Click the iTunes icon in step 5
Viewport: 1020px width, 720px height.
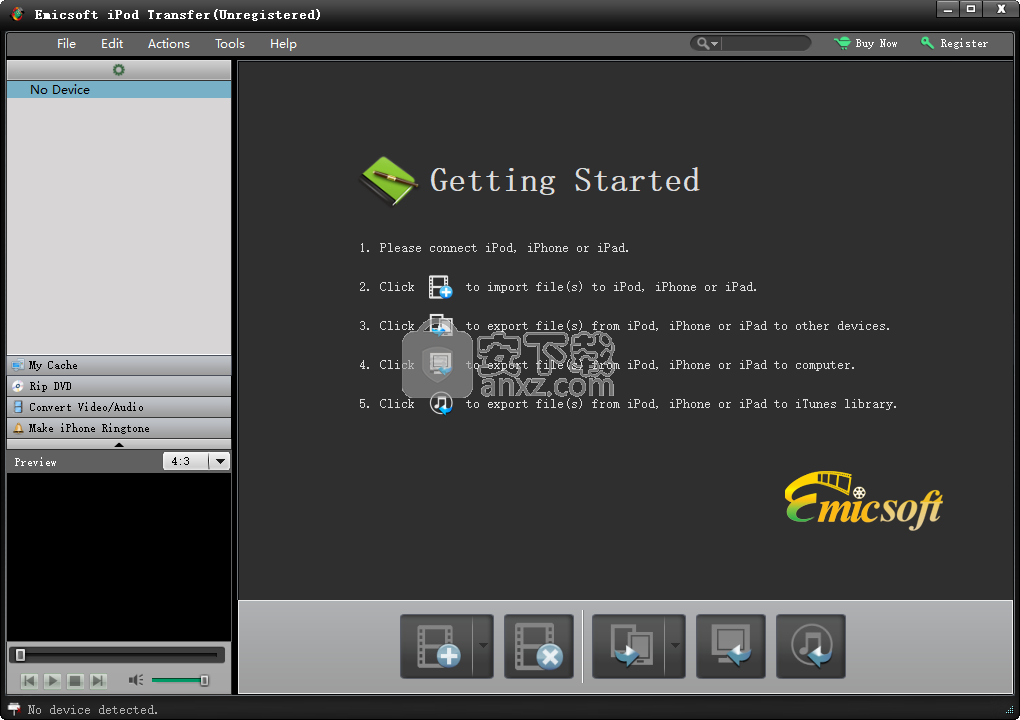441,404
